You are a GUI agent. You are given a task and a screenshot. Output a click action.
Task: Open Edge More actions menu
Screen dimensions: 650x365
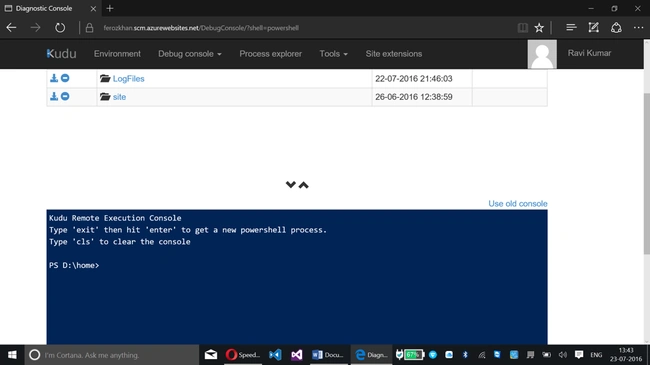(x=638, y=28)
